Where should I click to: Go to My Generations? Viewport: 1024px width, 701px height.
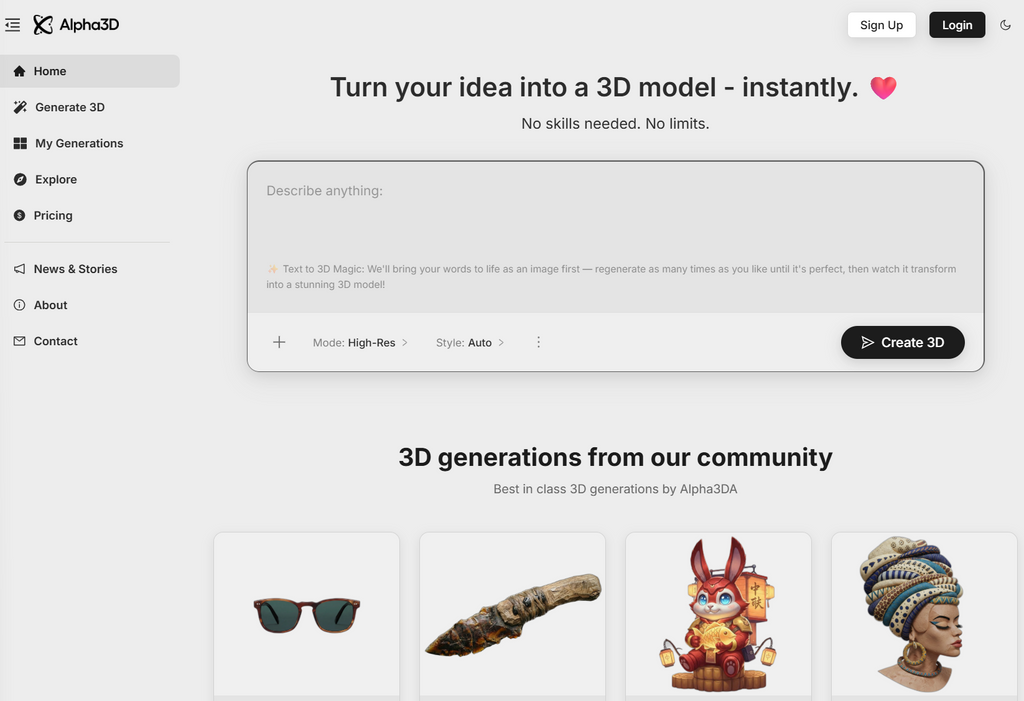[79, 143]
